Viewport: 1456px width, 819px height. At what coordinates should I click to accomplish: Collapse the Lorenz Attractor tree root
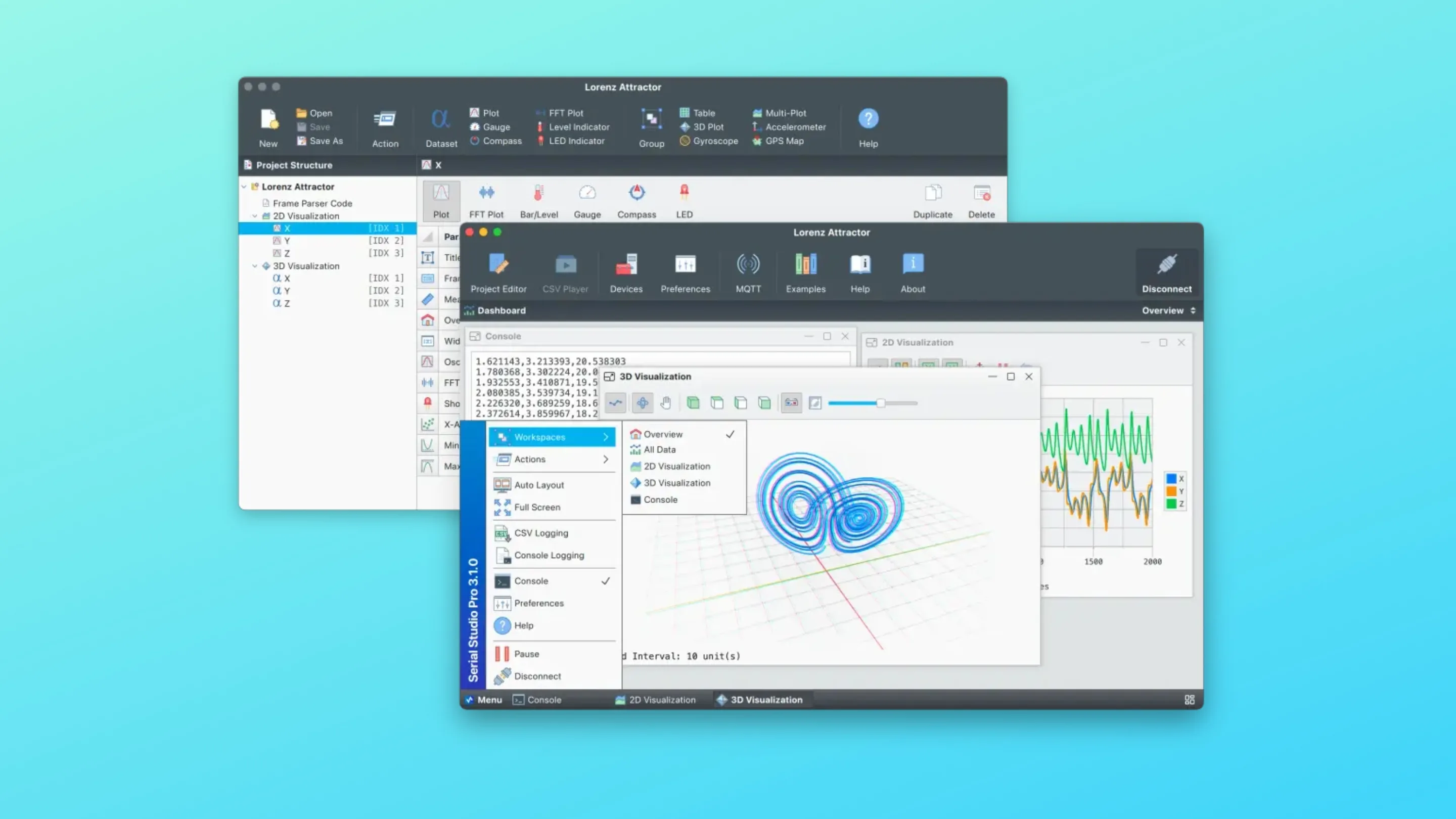click(x=244, y=187)
